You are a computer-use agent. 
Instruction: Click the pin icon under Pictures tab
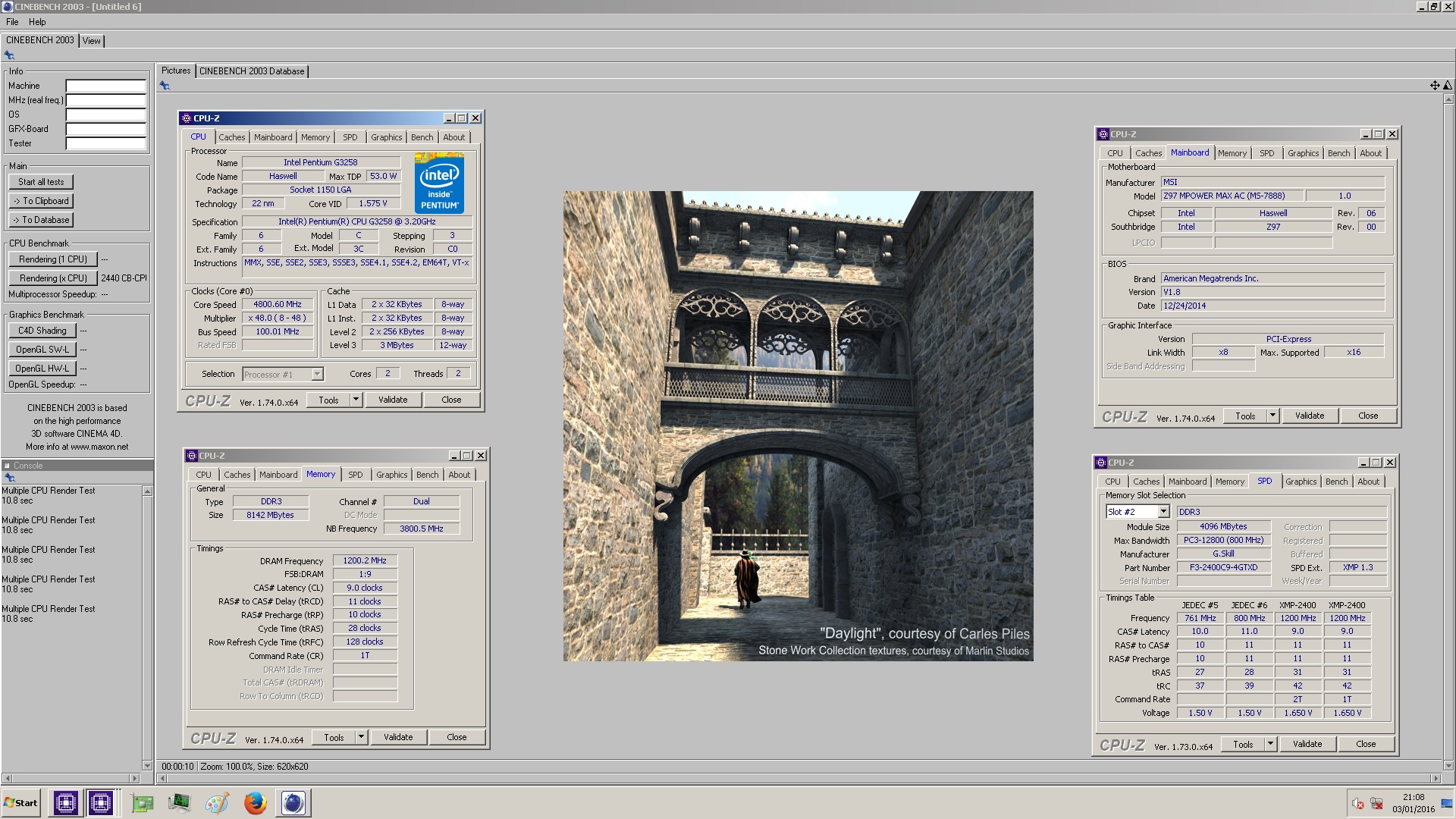(x=165, y=86)
